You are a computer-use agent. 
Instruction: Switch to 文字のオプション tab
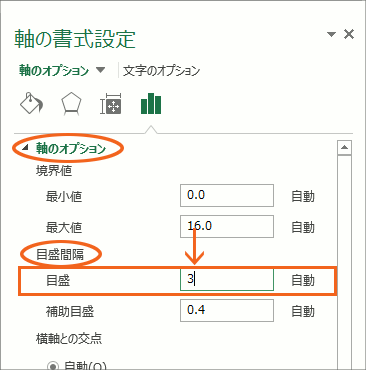tap(161, 71)
